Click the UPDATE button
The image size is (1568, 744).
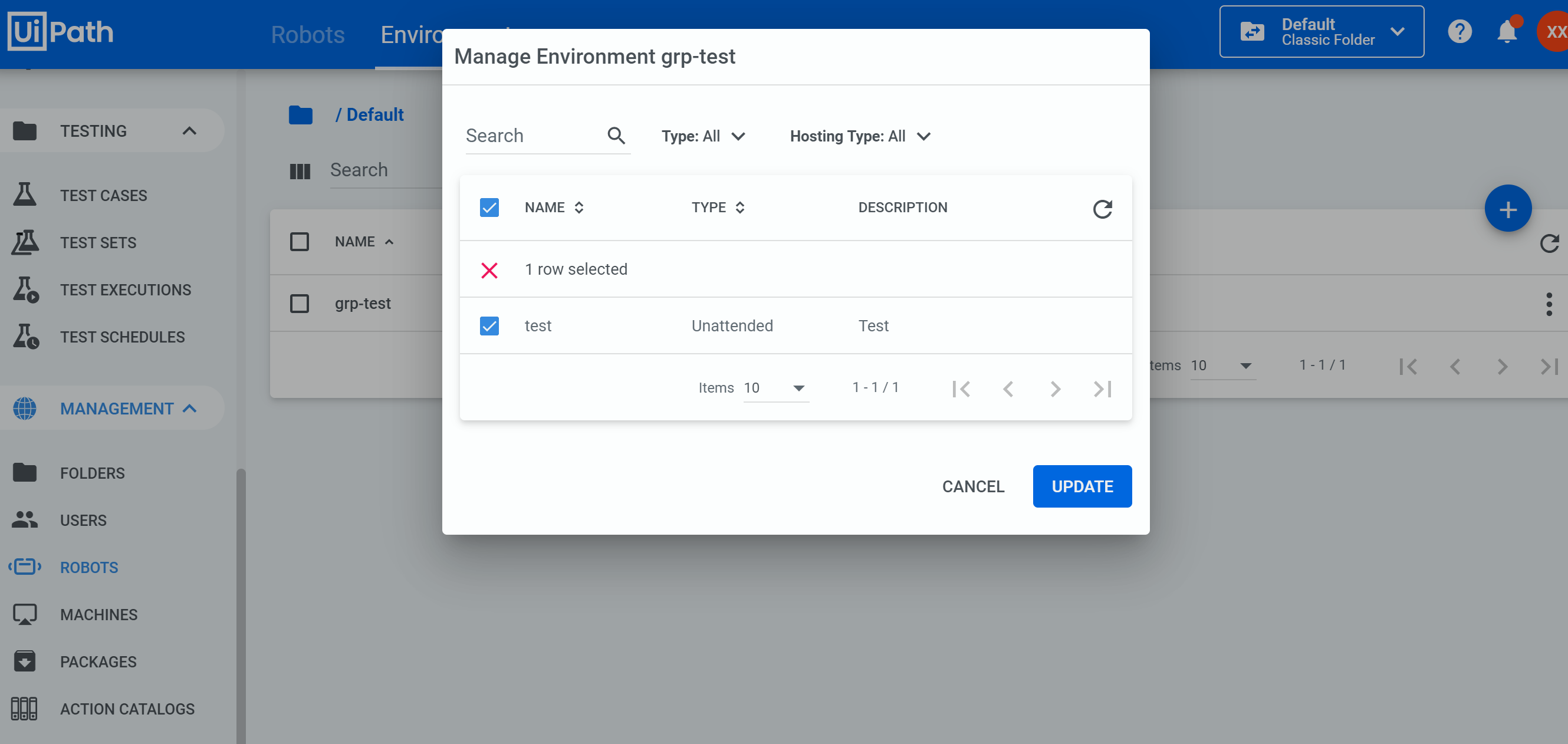pyautogui.click(x=1082, y=486)
